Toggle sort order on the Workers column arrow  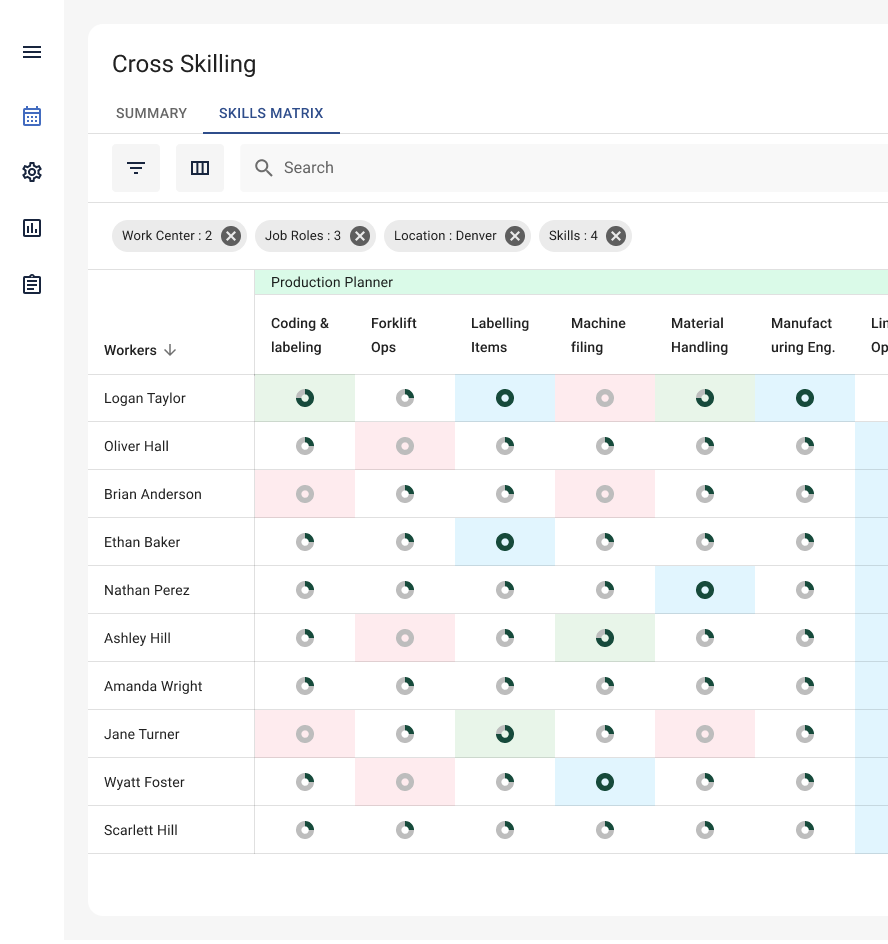(172, 350)
